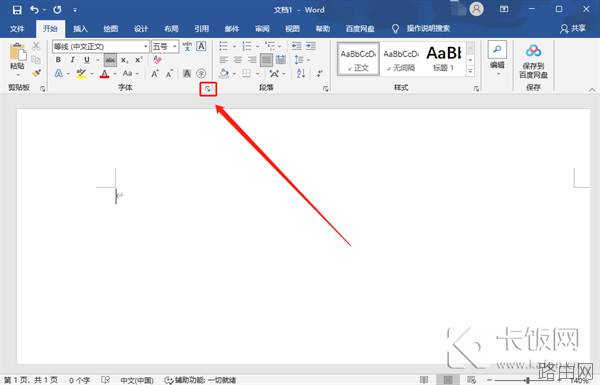Click the Increase Indent icon
600x385 pixels.
tap(311, 46)
